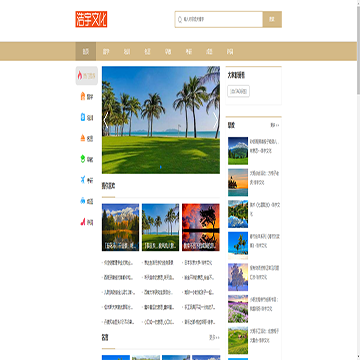This screenshot has width=360, height=360.
Task: Click the outlined button in the top-right panel
Action: pos(239,91)
